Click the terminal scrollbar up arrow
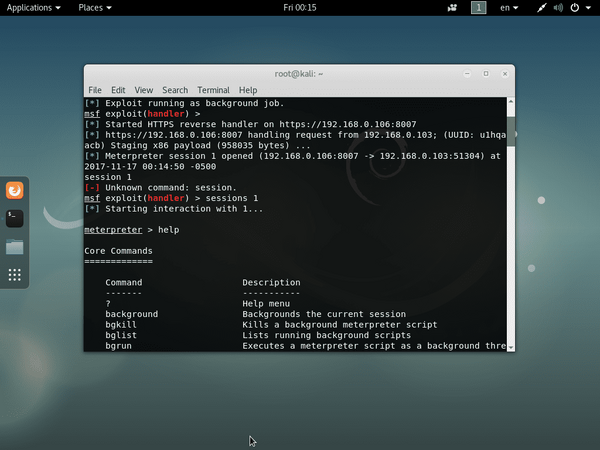 pyautogui.click(x=511, y=101)
